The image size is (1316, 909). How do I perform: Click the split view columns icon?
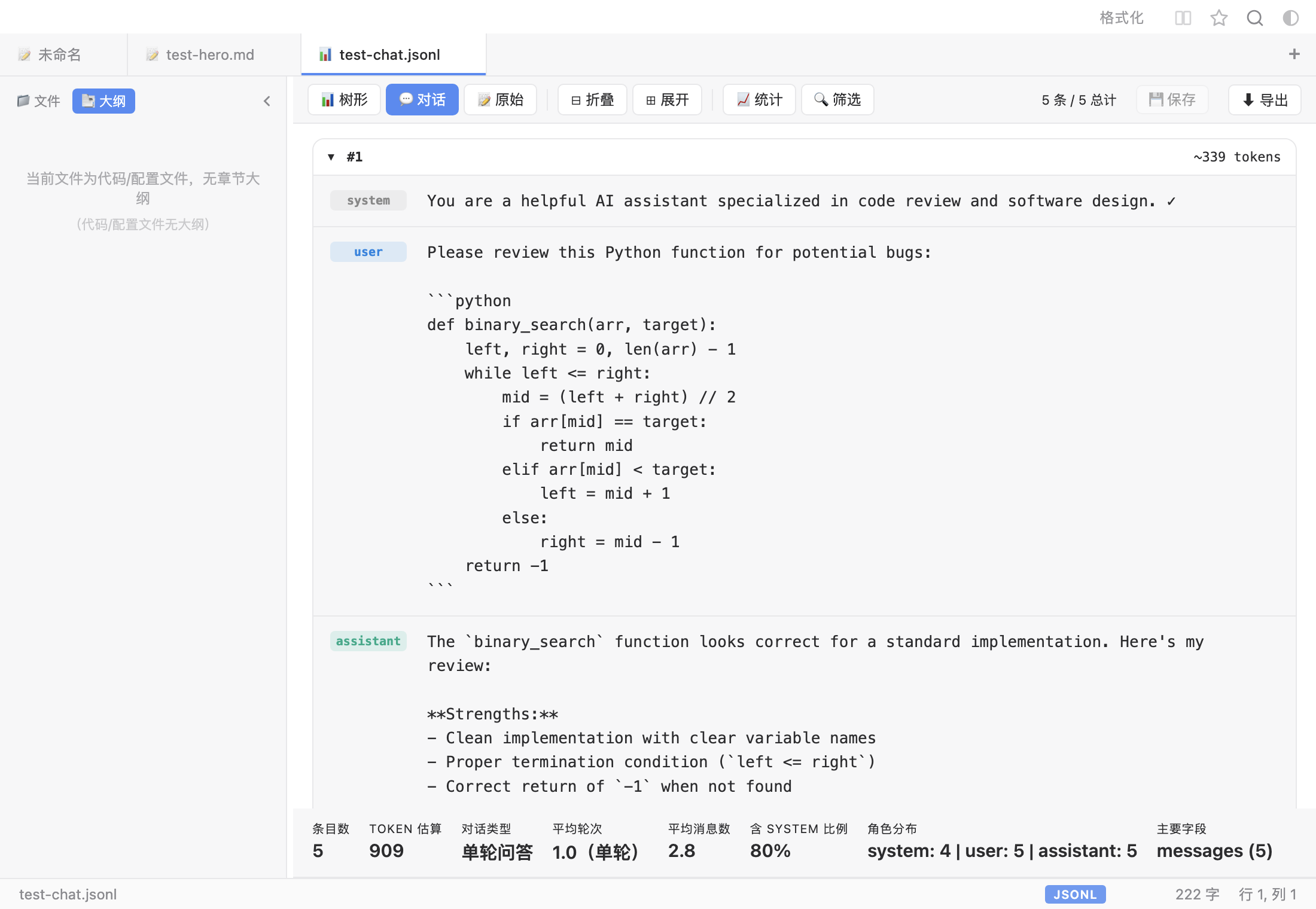pos(1183,18)
